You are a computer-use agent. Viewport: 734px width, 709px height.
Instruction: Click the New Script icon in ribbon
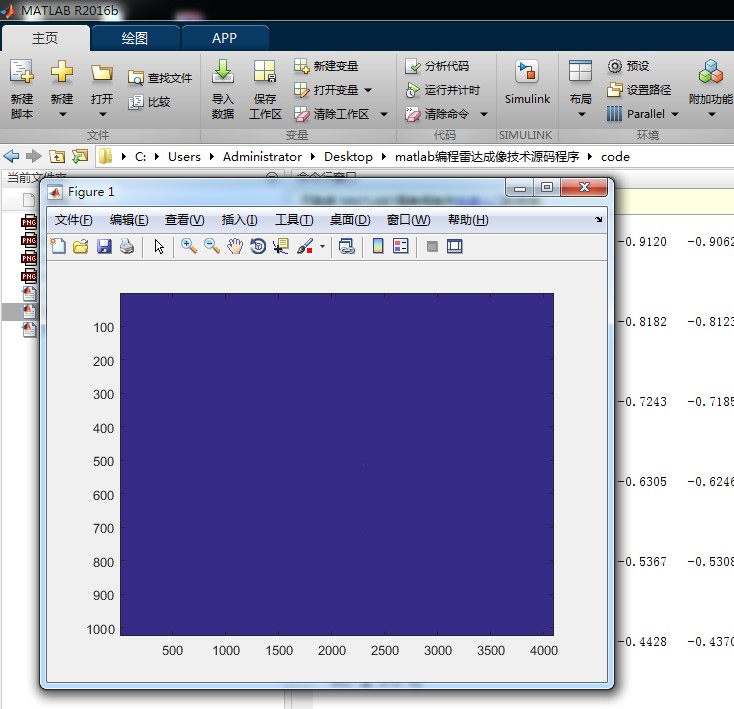(x=22, y=72)
